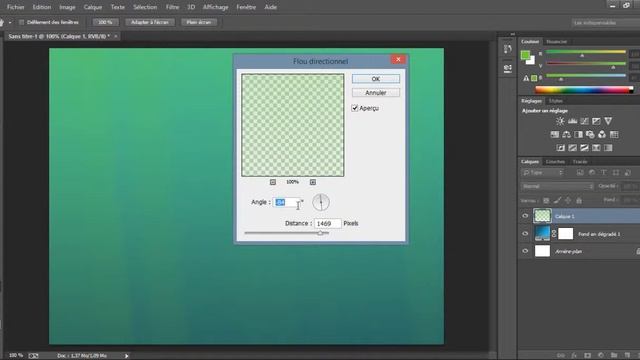
Task: Collapse the panels with double-arrow
Action: (513, 34)
